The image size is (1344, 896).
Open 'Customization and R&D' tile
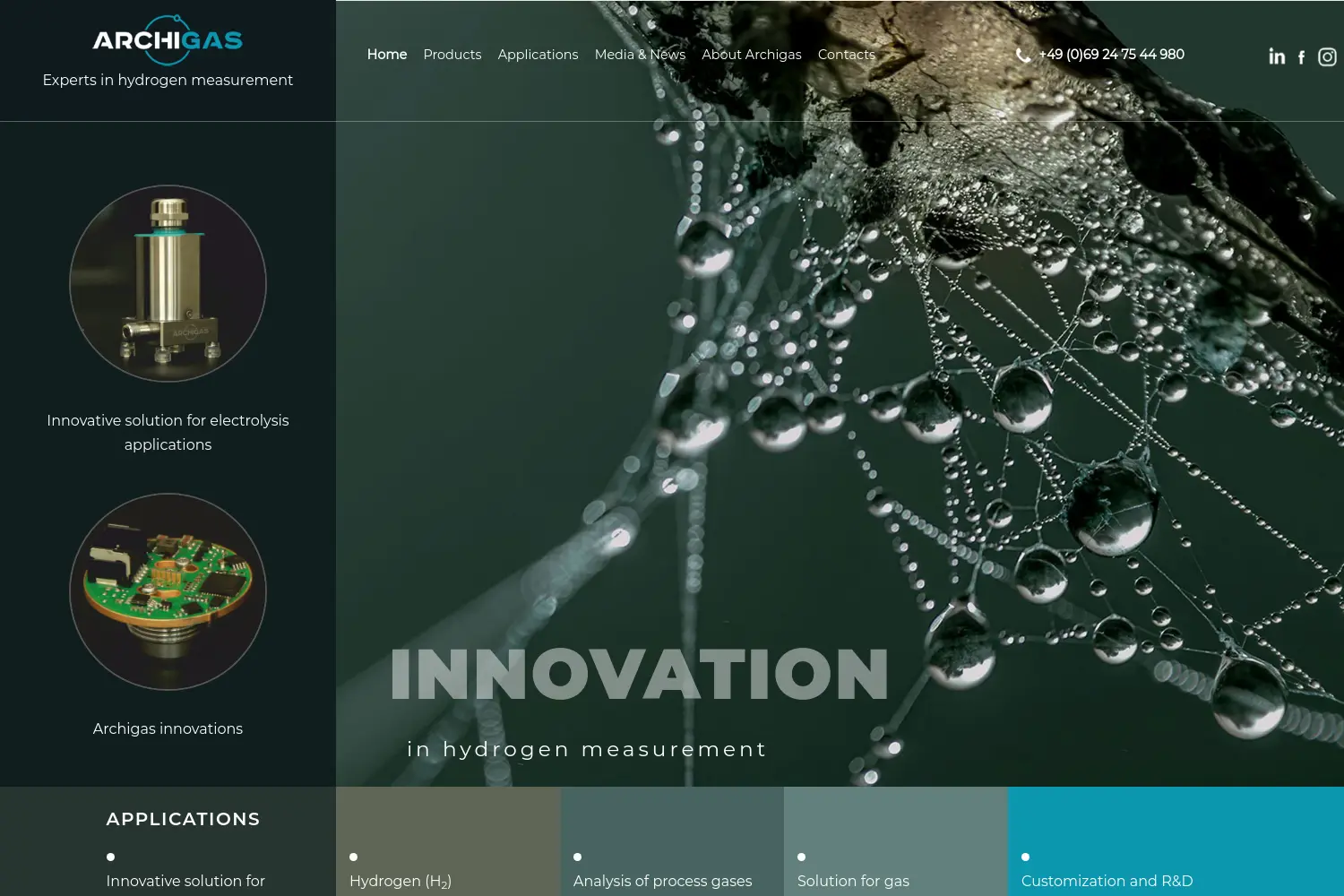pos(1176,841)
